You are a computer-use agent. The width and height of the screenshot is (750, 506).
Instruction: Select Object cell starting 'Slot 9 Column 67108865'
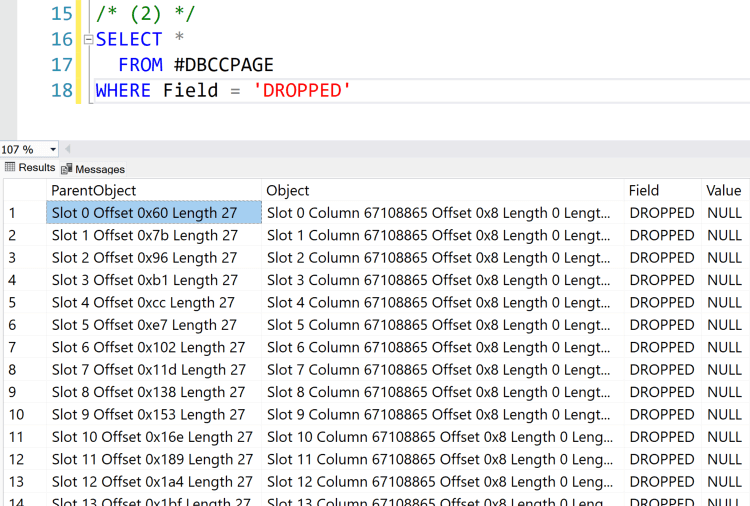(x=442, y=414)
